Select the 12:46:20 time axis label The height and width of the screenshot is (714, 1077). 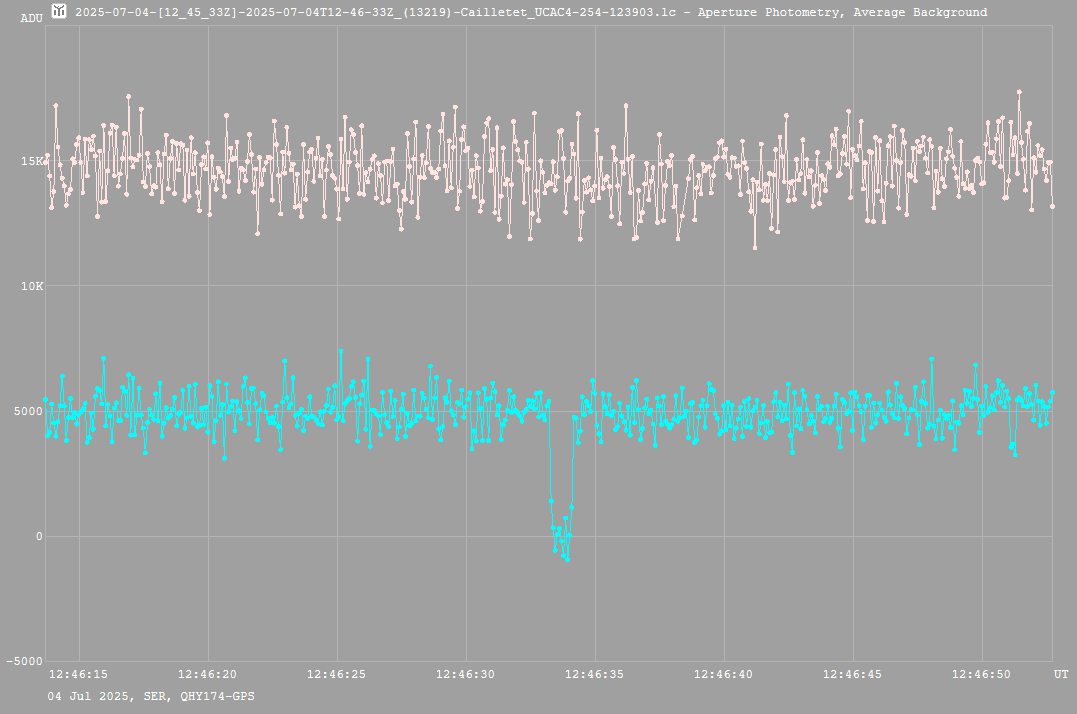208,675
